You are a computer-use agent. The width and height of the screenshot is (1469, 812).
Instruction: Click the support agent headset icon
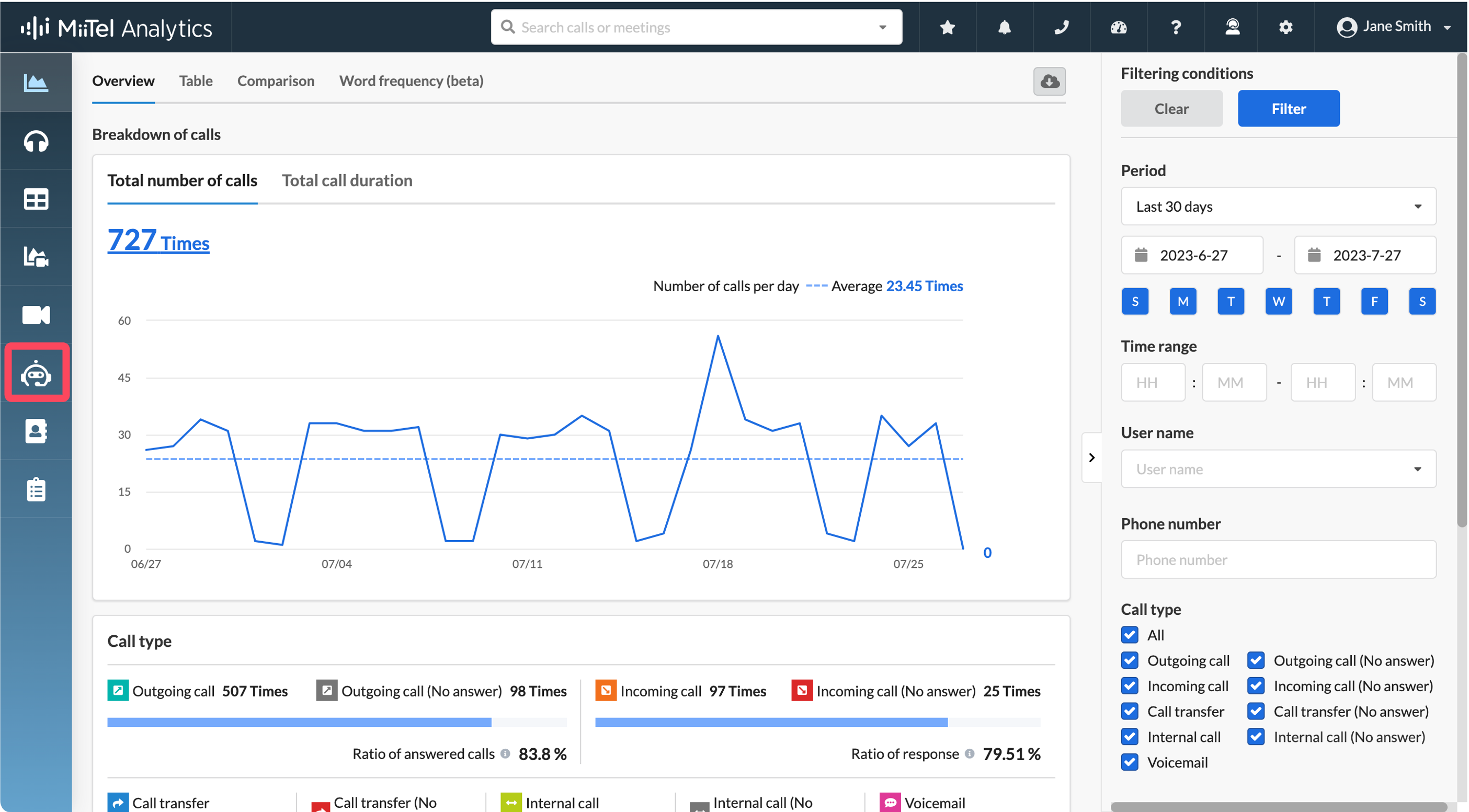pos(1232,27)
